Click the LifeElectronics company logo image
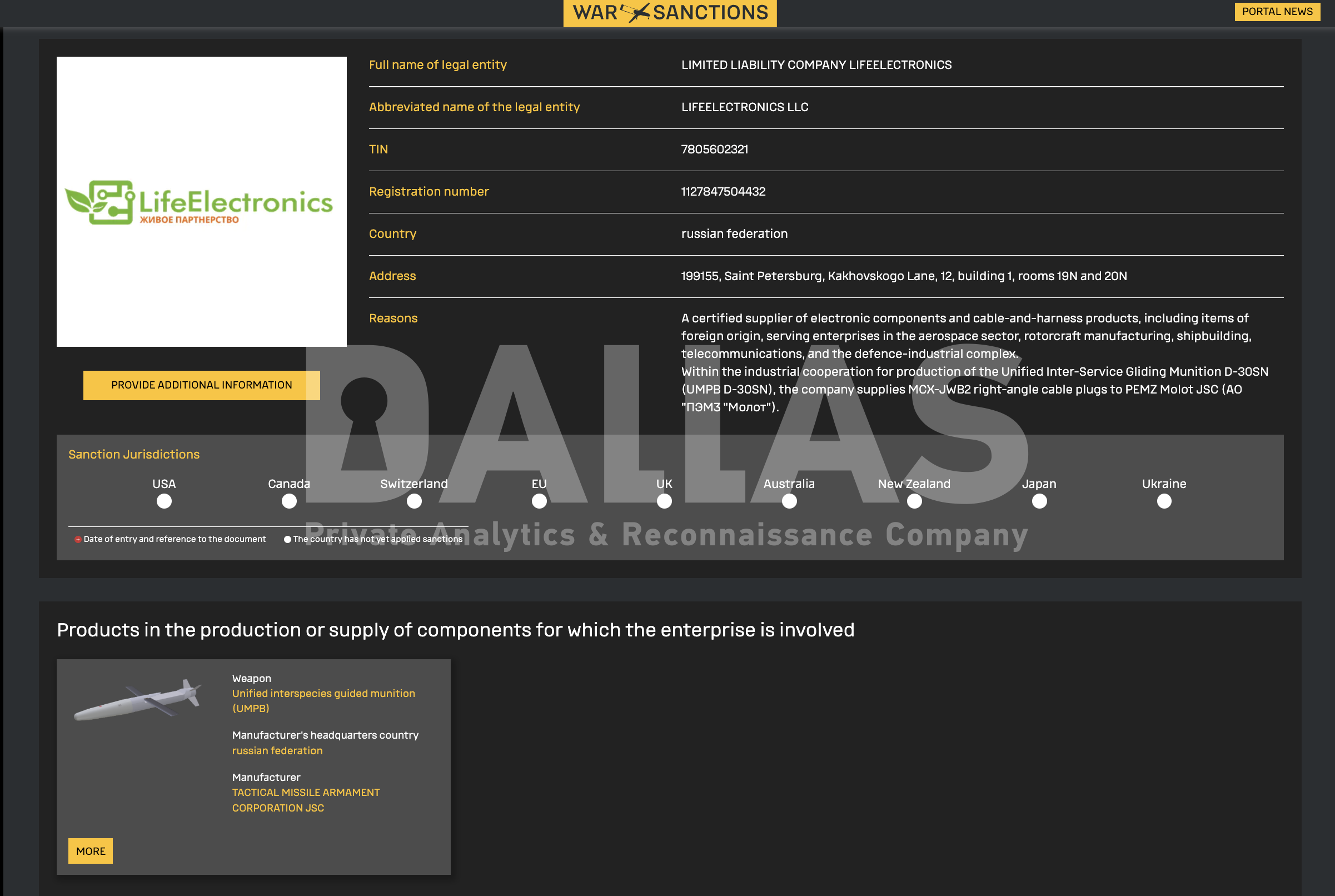This screenshot has height=896, width=1335. [x=201, y=201]
